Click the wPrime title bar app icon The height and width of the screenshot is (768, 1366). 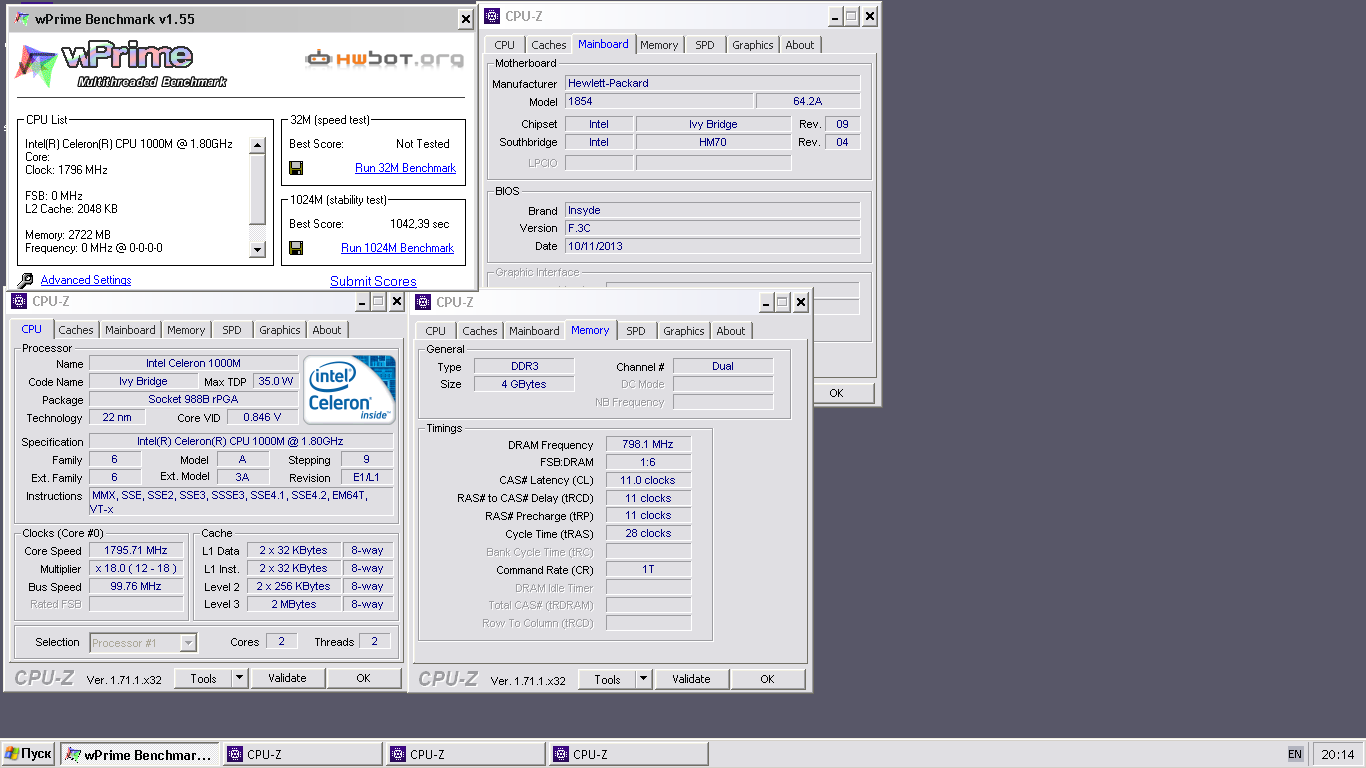click(x=22, y=18)
